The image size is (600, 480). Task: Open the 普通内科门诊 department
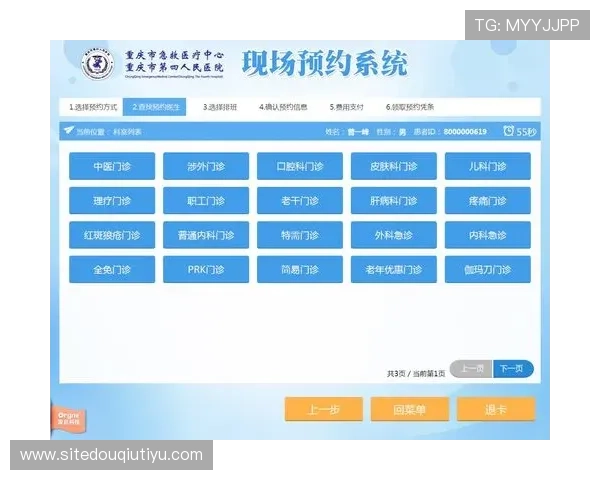206,235
